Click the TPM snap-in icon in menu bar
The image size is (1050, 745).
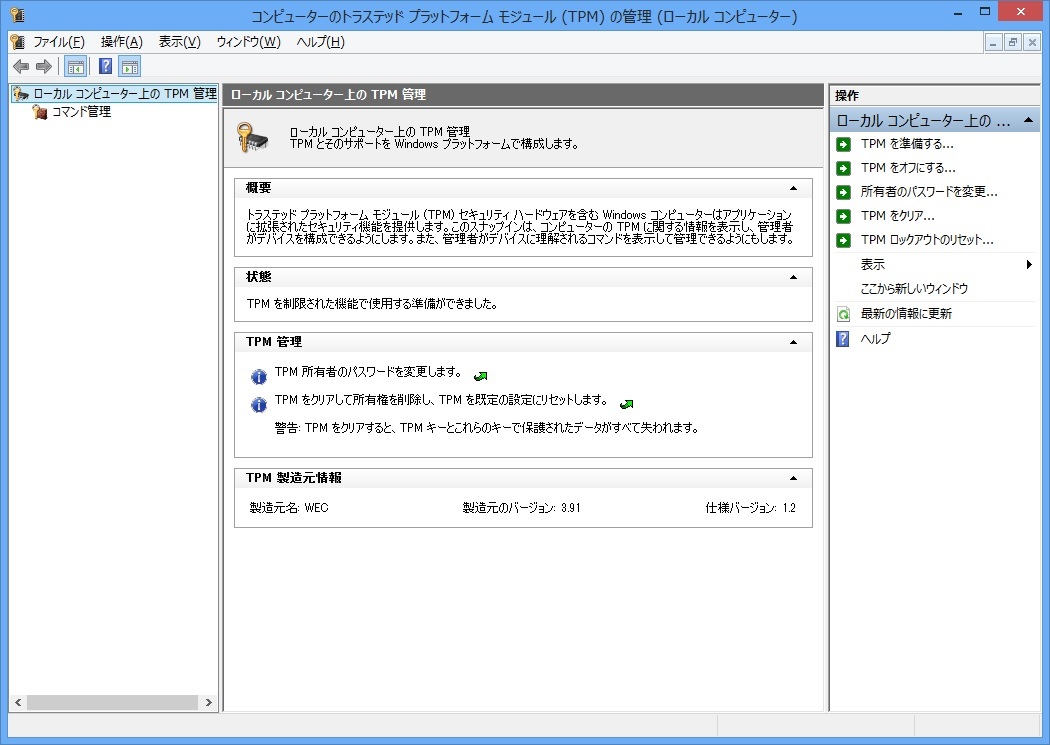(x=18, y=42)
